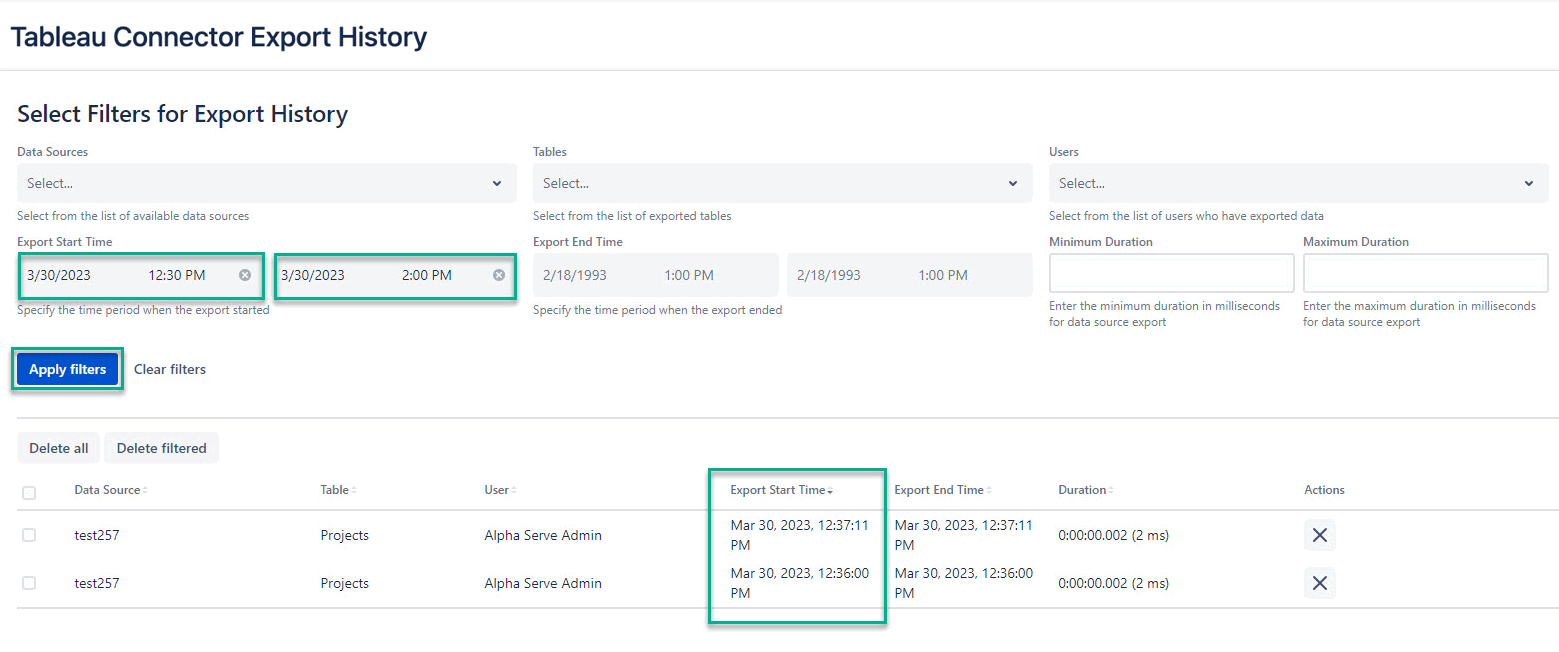
Task: Open the Tables dropdown
Action: (x=781, y=183)
